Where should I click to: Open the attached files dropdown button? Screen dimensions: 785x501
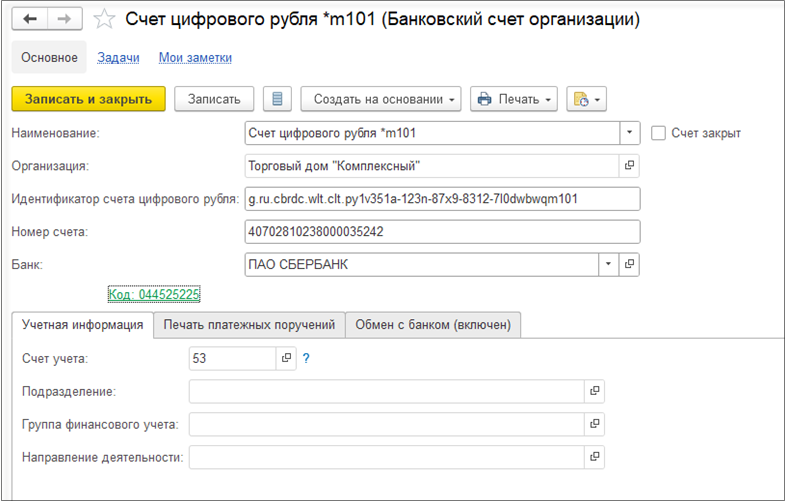coord(586,99)
